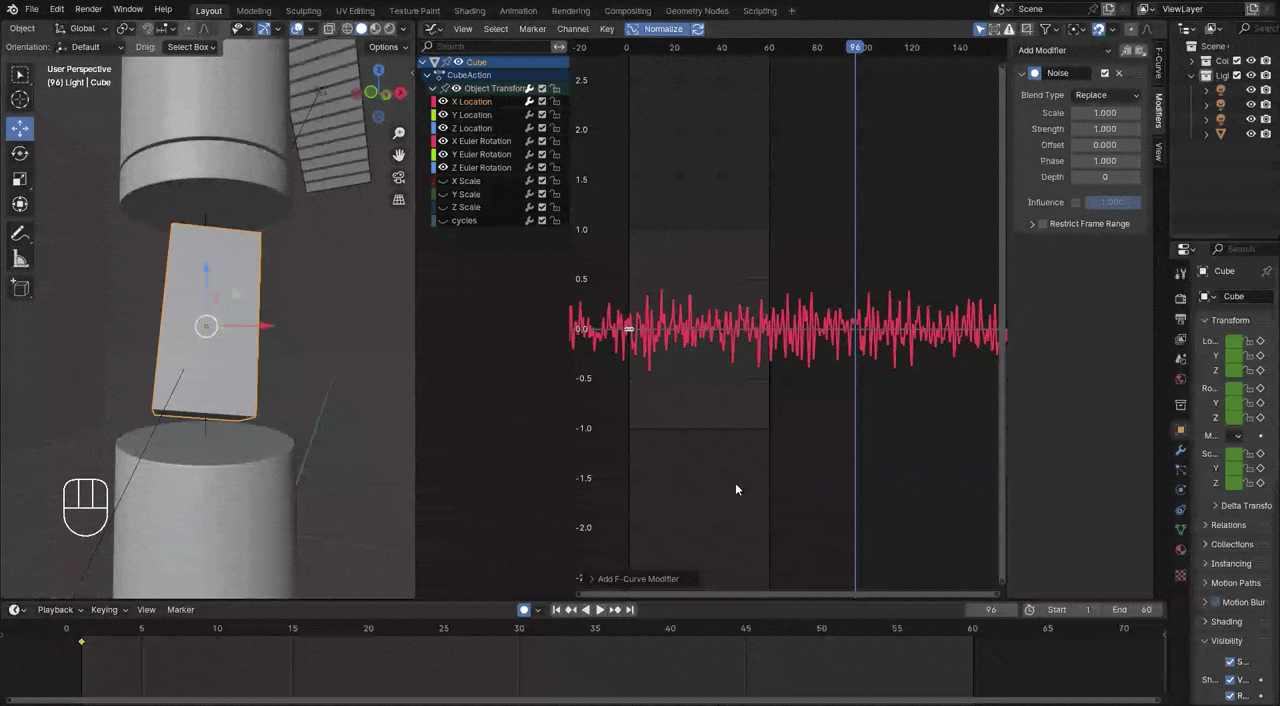The height and width of the screenshot is (706, 1280).
Task: Enable Restrict Frame Range checkbox
Action: tap(1043, 224)
